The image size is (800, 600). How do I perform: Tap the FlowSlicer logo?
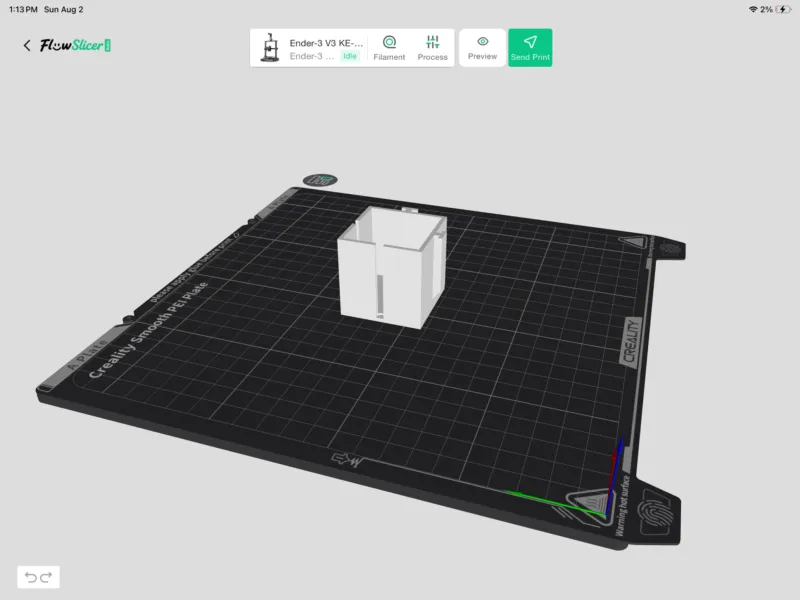coord(76,45)
